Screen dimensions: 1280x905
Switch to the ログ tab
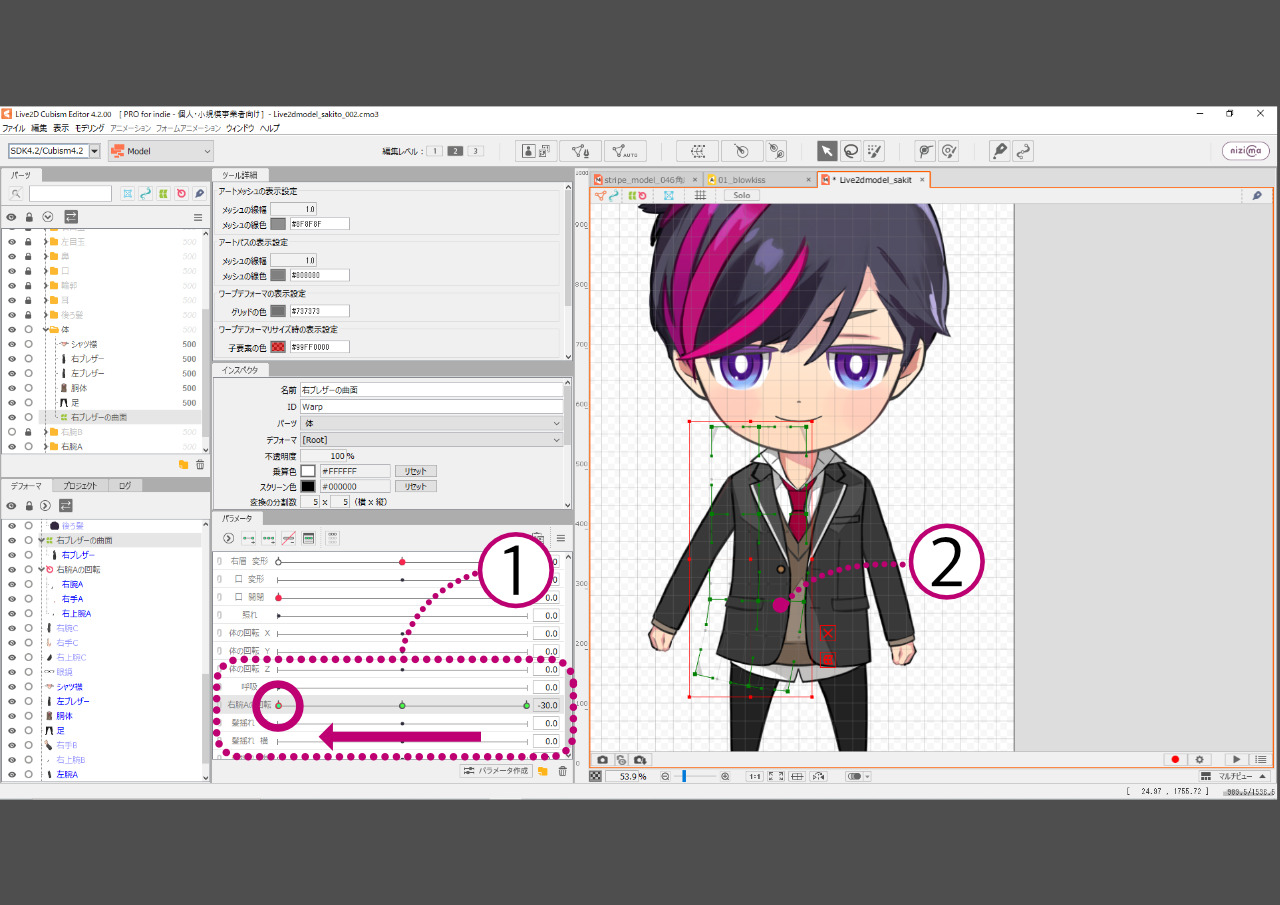pyautogui.click(x=125, y=486)
